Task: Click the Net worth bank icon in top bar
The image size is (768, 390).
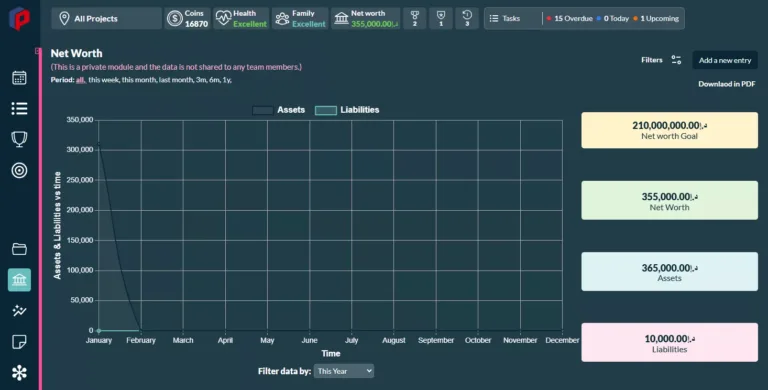Action: pos(341,19)
